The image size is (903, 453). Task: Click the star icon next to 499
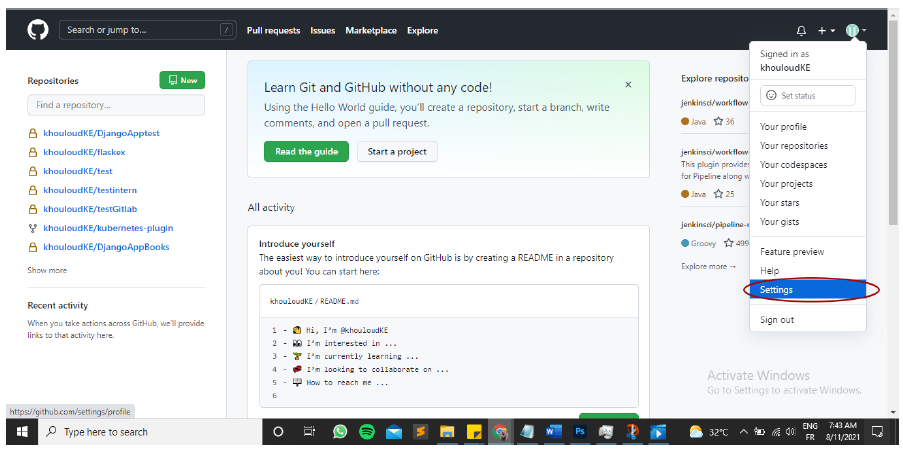tap(729, 243)
